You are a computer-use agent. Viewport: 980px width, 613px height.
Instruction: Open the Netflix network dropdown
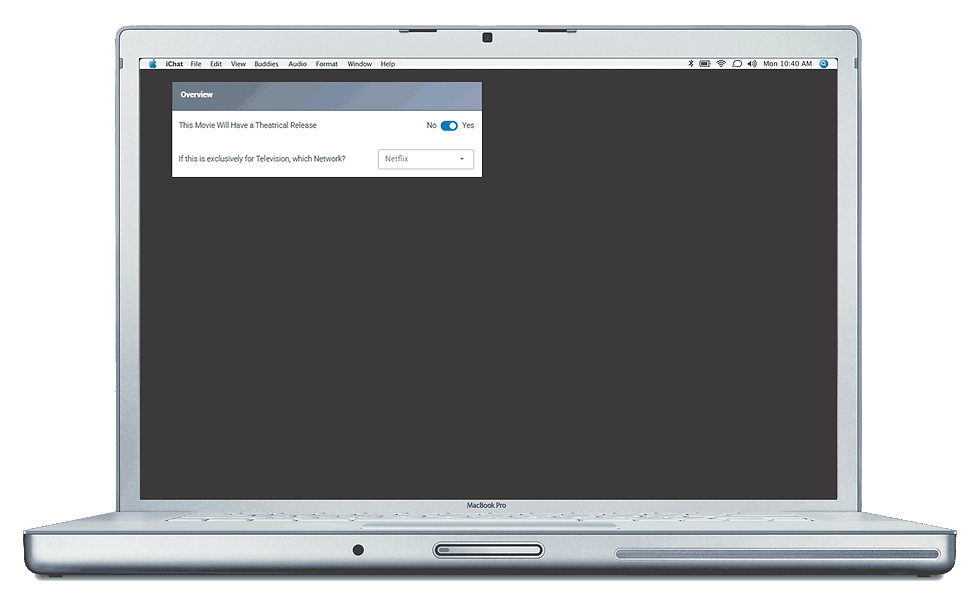click(x=426, y=159)
